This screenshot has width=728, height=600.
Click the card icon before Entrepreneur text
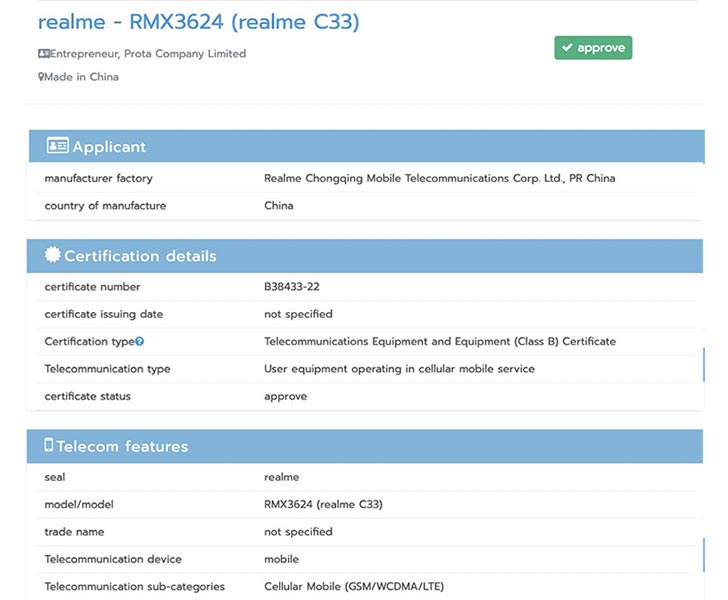click(x=44, y=53)
